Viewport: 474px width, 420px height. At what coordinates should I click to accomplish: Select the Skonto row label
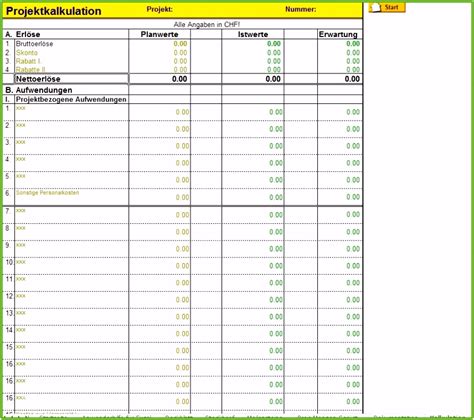point(27,53)
